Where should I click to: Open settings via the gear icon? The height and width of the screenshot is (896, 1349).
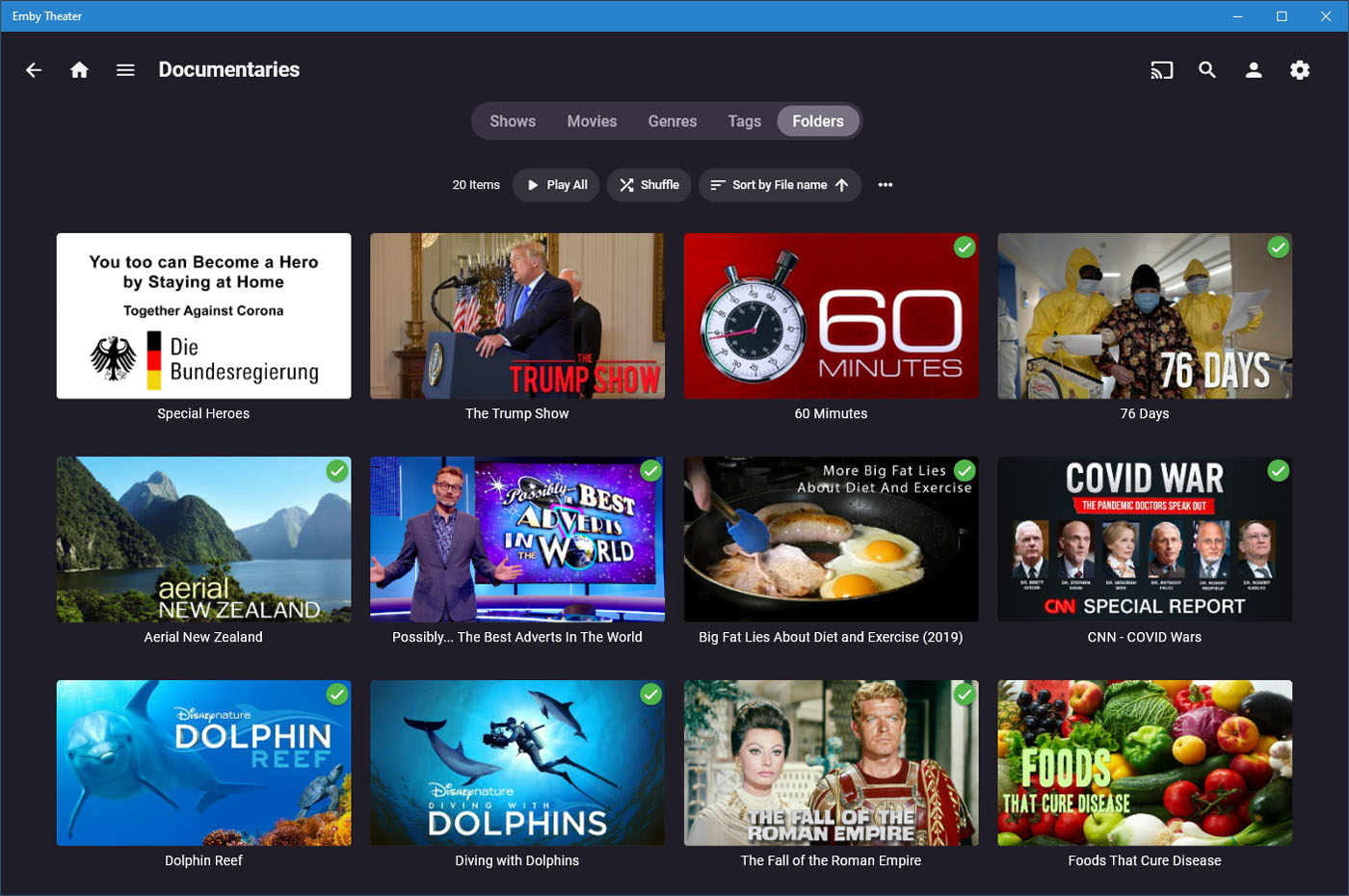[1300, 70]
